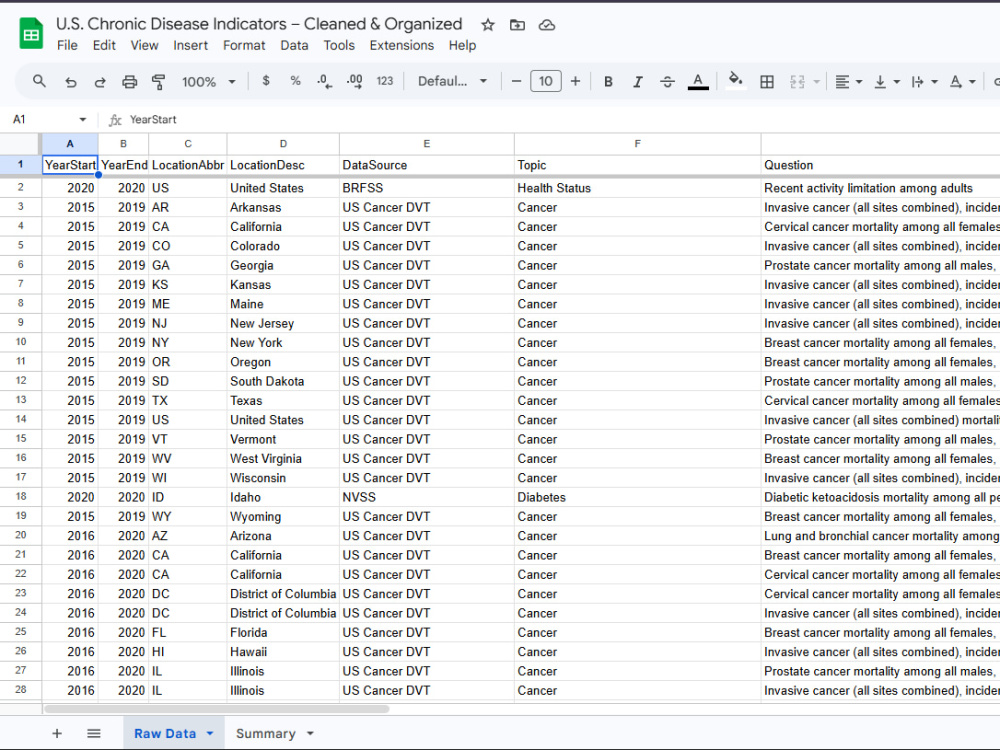
Task: Open the Extensions menu
Action: pos(401,45)
